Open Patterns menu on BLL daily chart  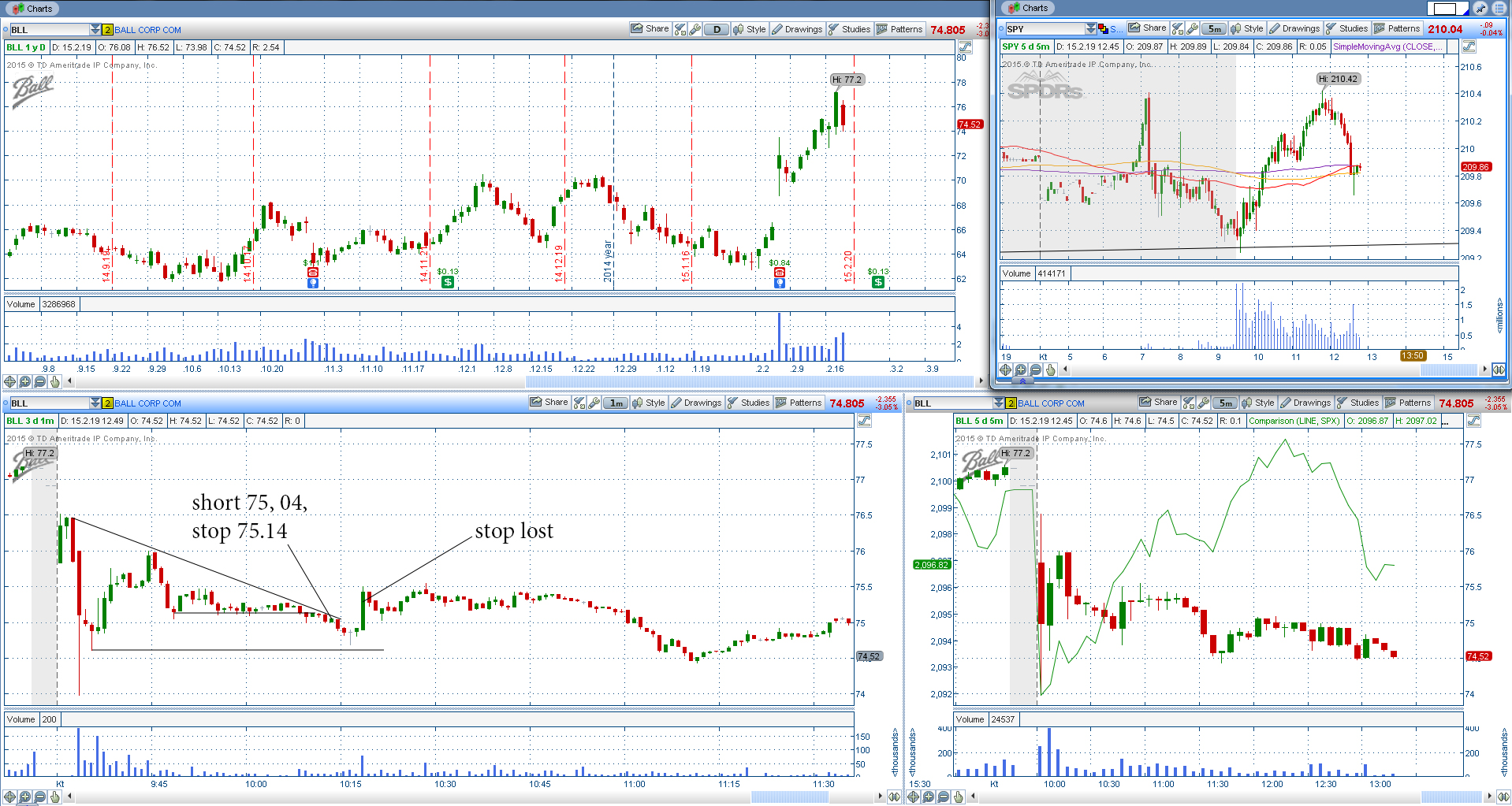point(899,29)
